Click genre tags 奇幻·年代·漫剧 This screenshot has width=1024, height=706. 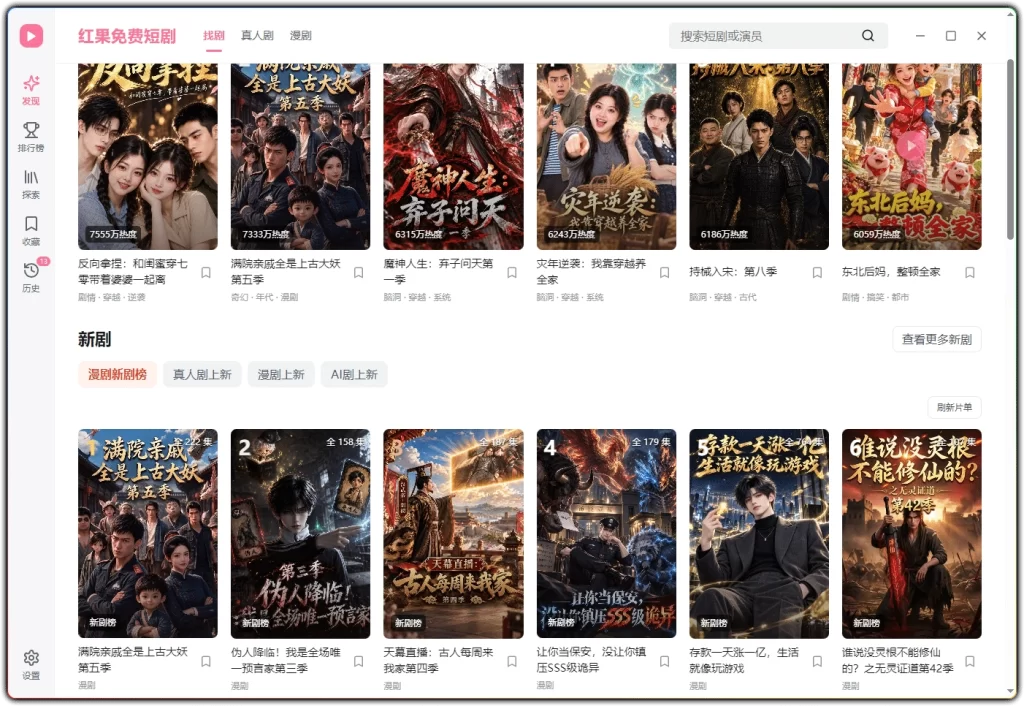[264, 297]
